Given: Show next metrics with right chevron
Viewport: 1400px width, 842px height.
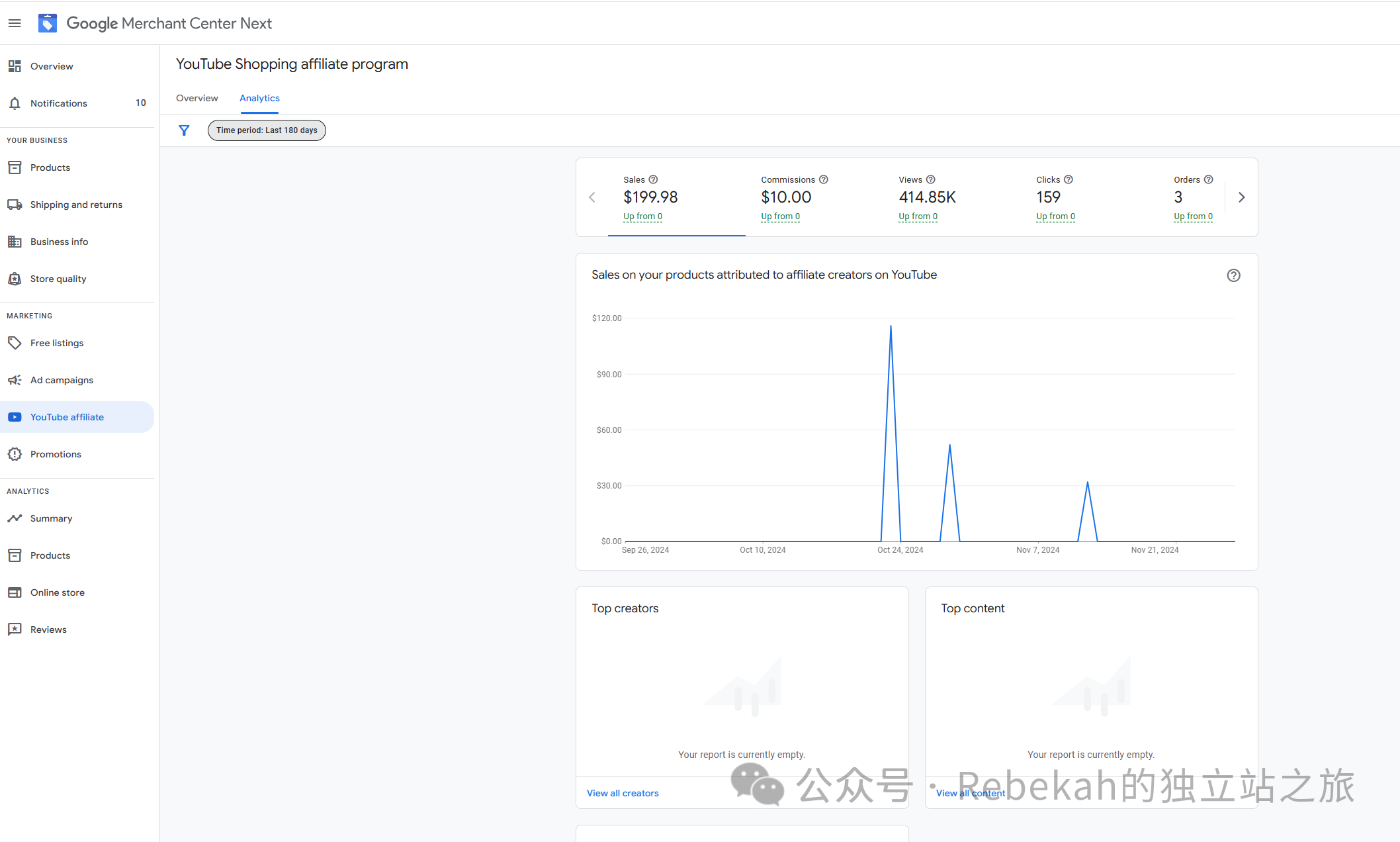Looking at the screenshot, I should click(x=1241, y=197).
